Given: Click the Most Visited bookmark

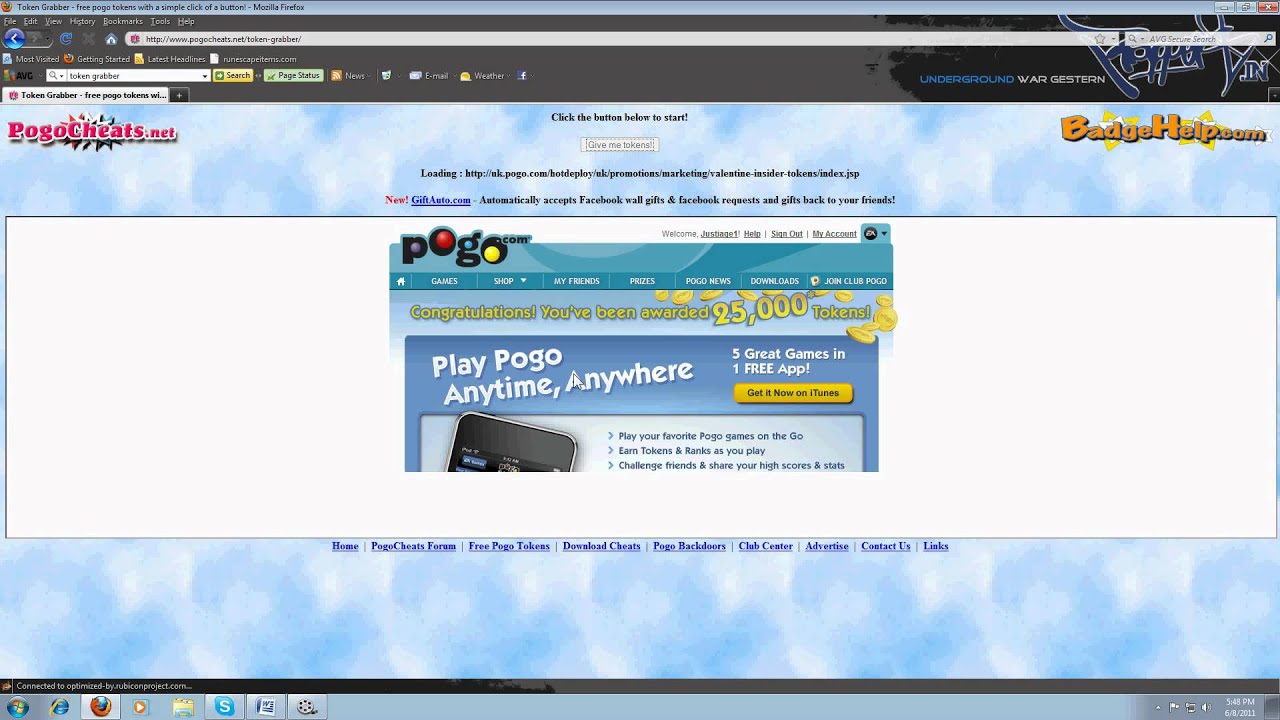Looking at the screenshot, I should [x=31, y=59].
